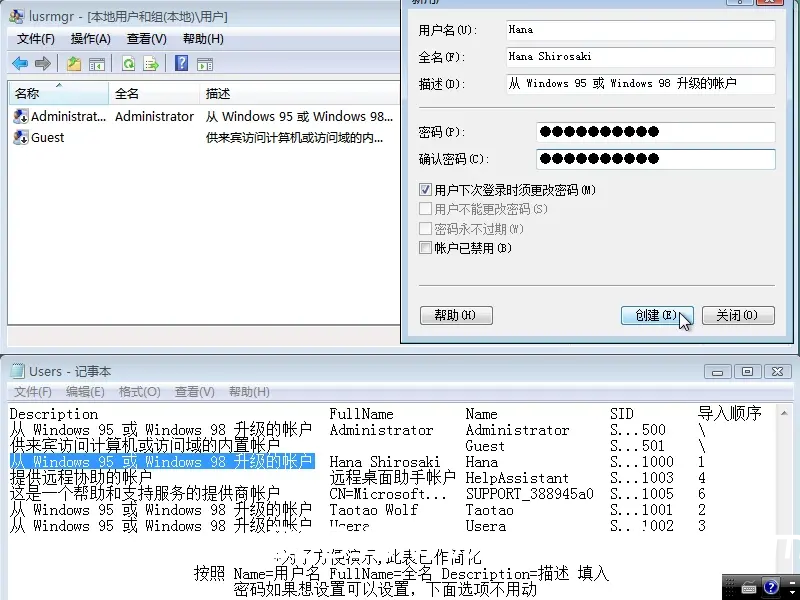Sort users by 全名 column header

[x=154, y=93]
